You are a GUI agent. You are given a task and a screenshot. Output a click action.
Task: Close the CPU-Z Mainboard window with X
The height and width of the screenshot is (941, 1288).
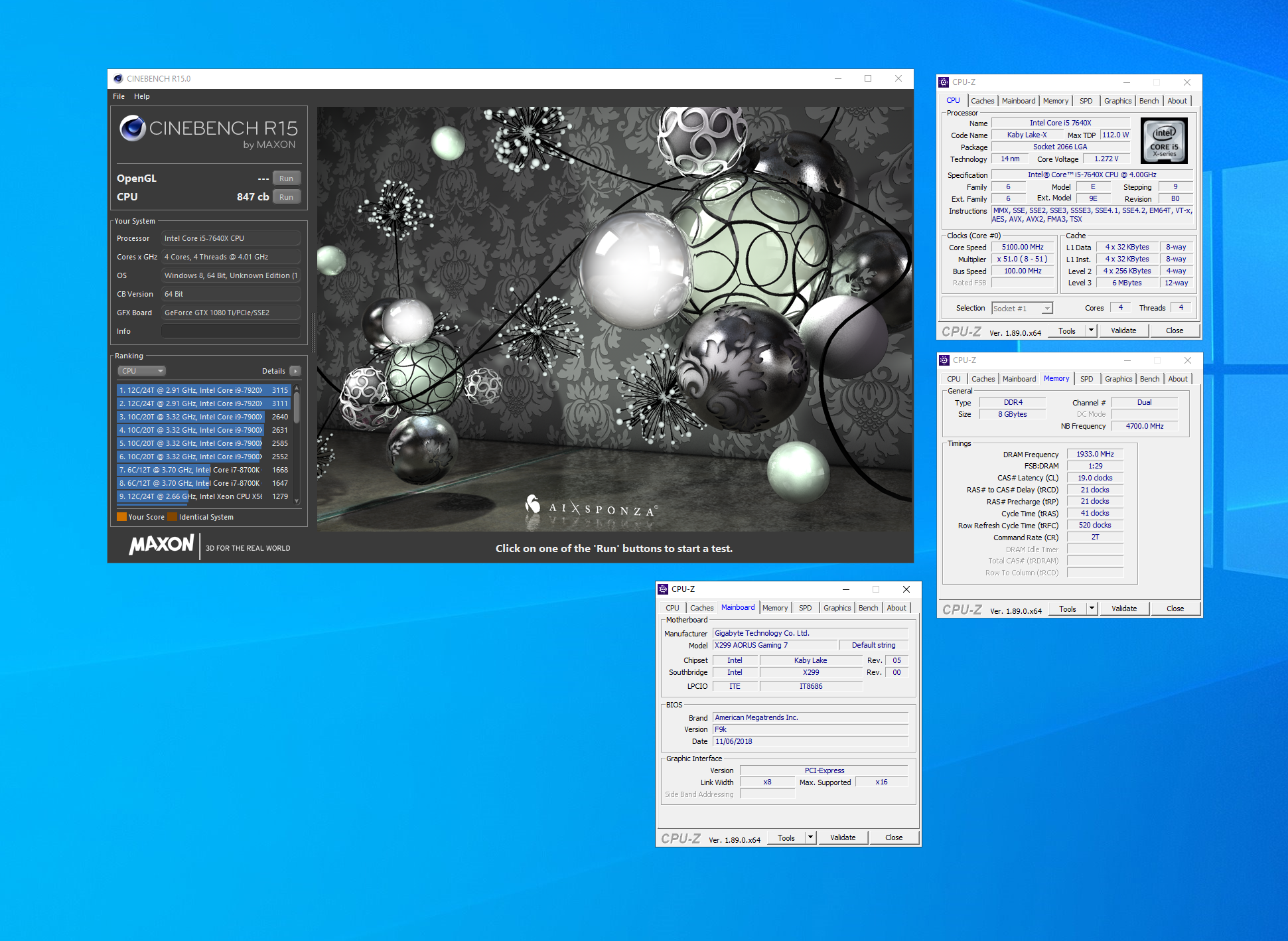(x=906, y=589)
